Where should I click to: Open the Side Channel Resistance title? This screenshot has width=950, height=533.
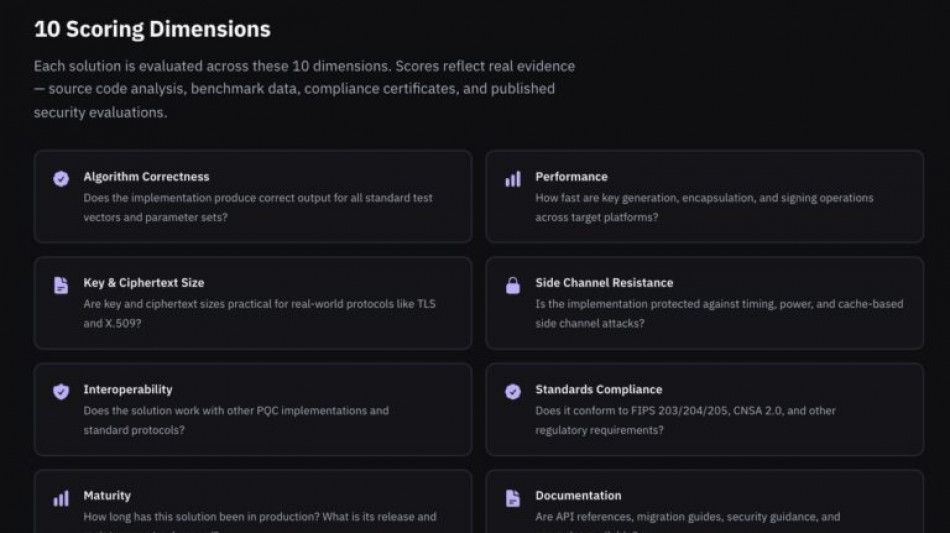click(604, 283)
